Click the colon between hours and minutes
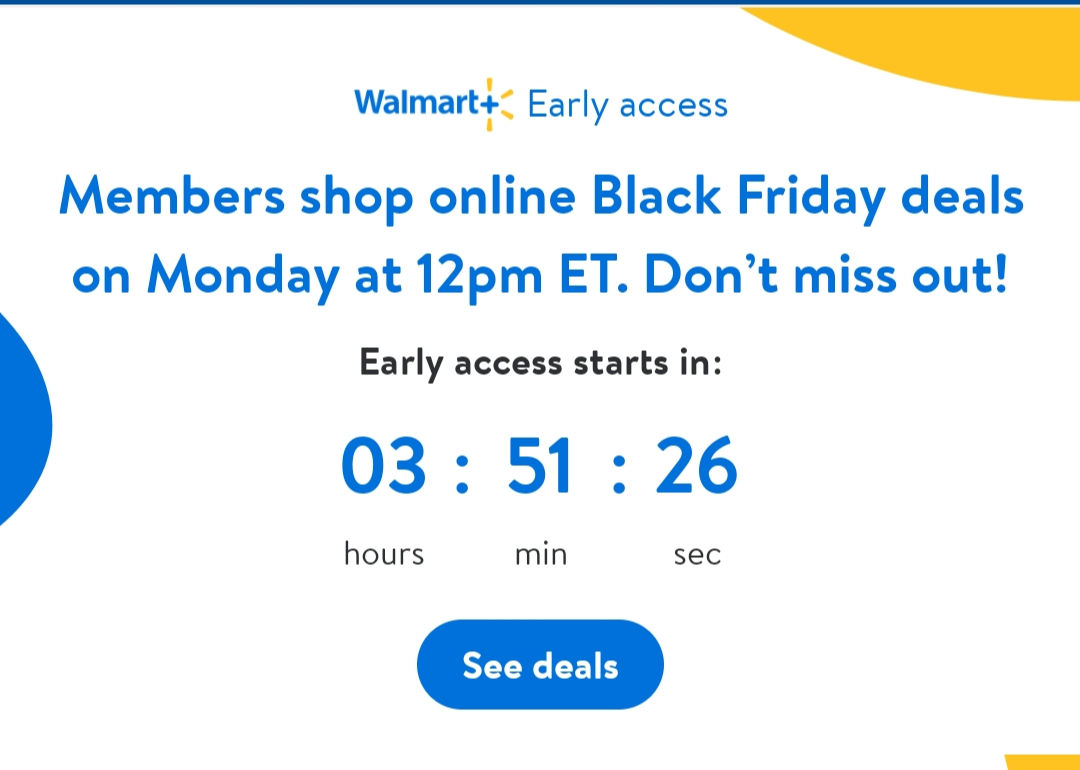Screen dimensions: 1080x770 pyautogui.click(x=461, y=471)
